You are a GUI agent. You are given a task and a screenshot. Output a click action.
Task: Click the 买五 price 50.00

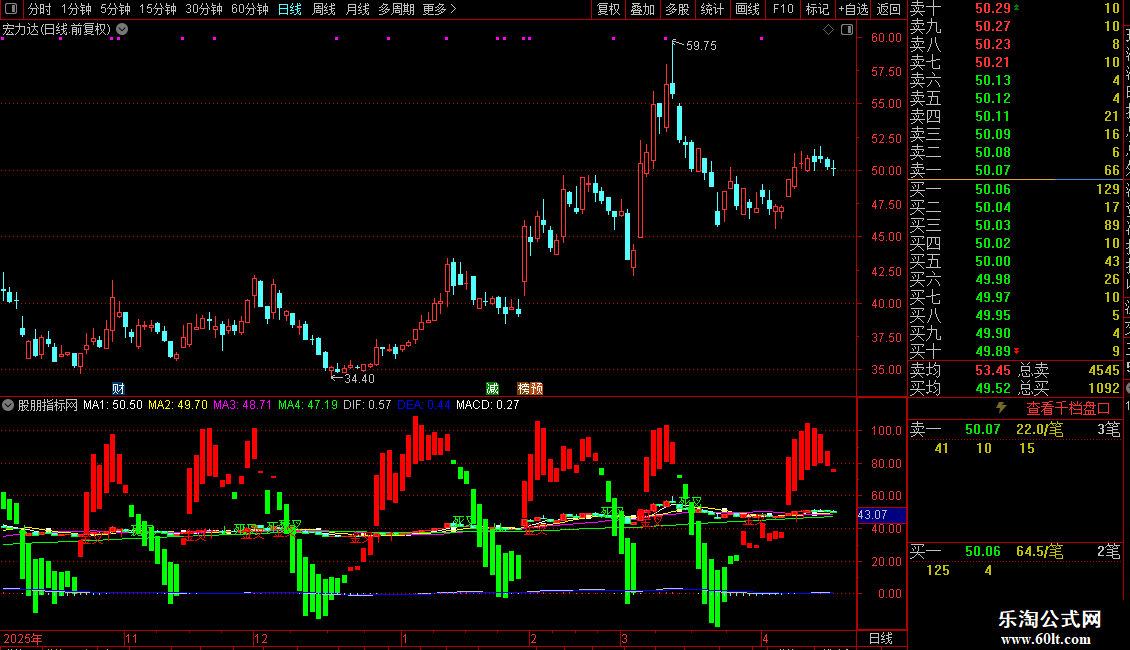(x=992, y=261)
